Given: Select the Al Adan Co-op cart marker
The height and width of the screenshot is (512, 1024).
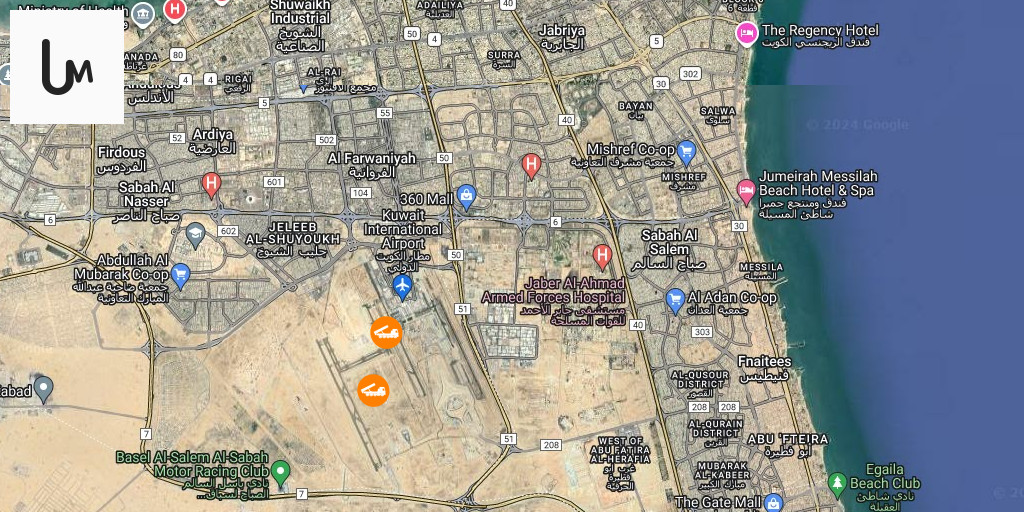Looking at the screenshot, I should pos(675,301).
